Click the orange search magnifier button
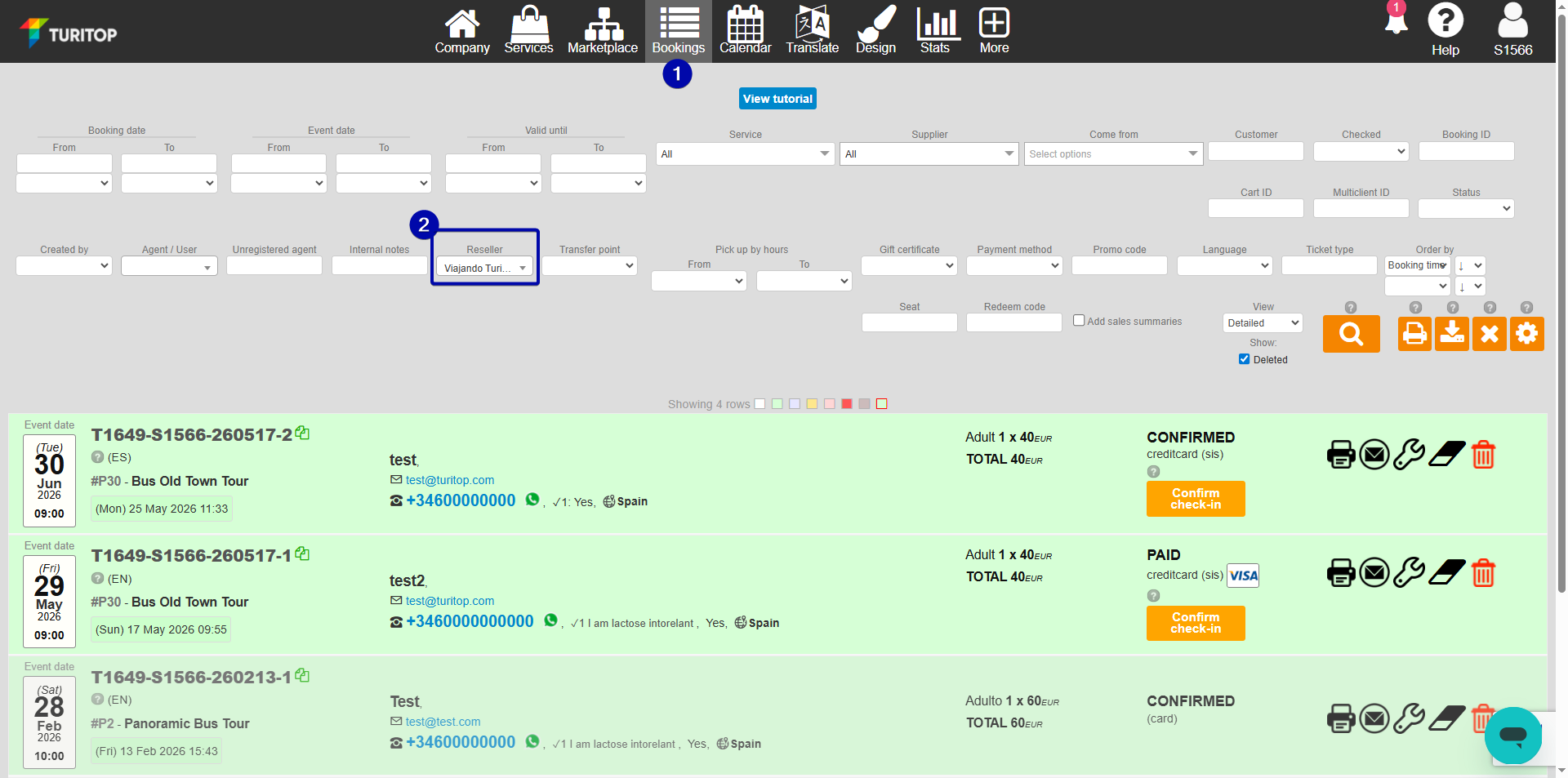1568x778 pixels. 1352,334
